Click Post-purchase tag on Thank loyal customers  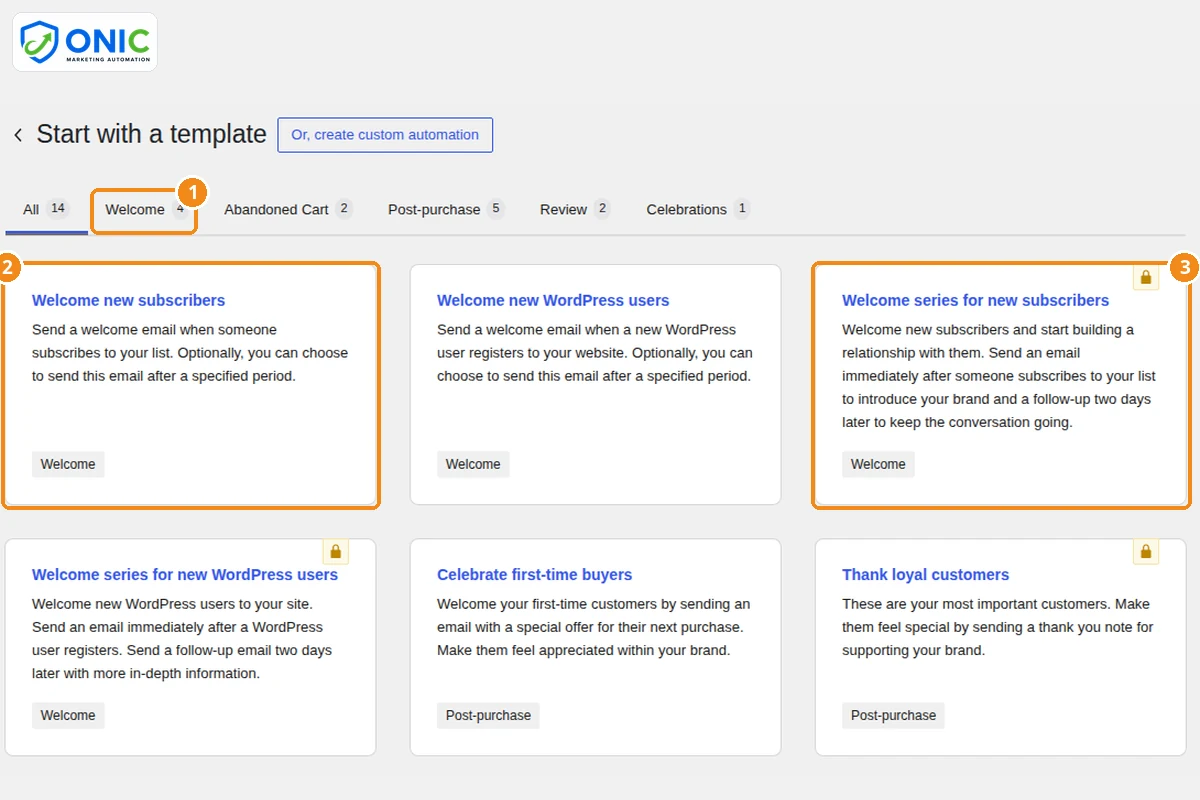click(x=893, y=715)
